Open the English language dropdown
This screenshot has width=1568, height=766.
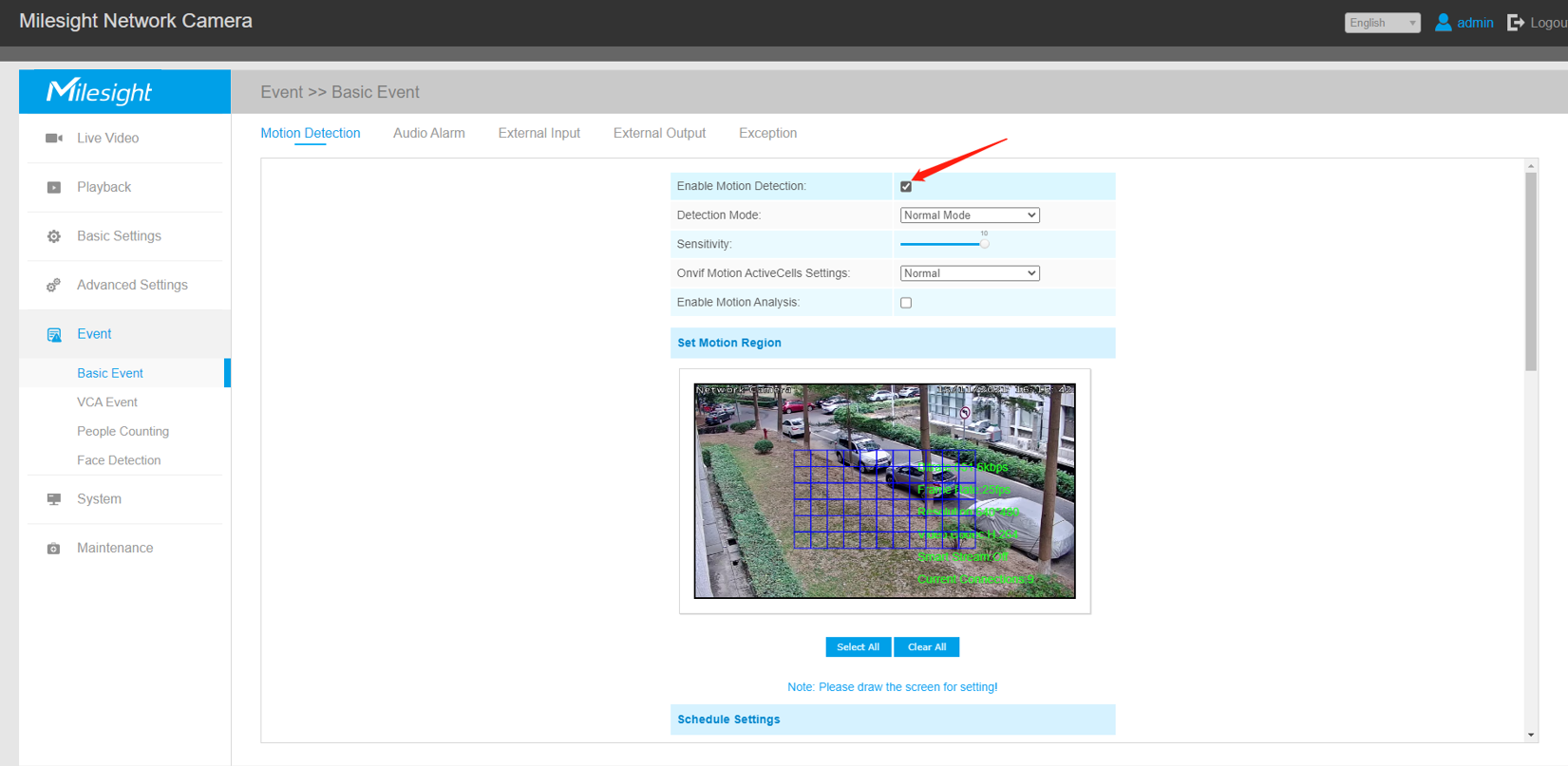1382,23
